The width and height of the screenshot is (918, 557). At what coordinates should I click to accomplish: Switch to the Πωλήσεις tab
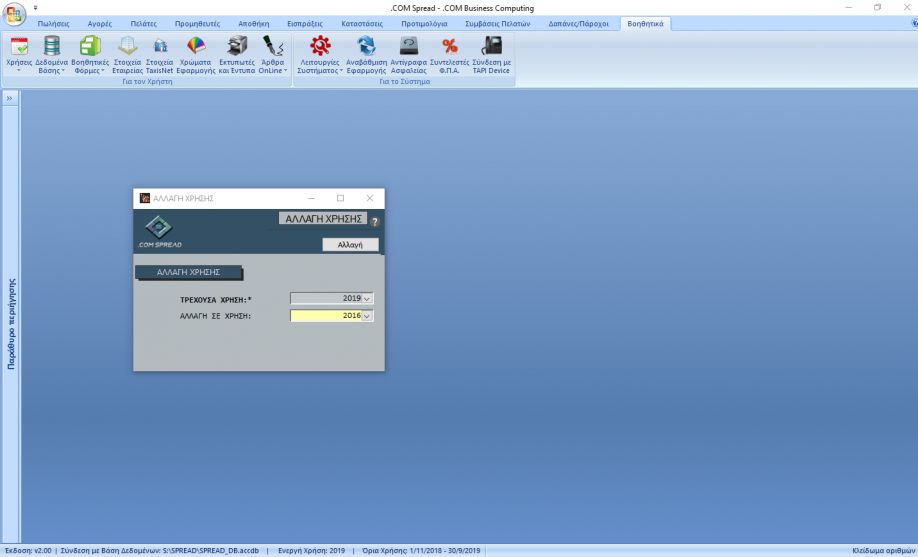pos(53,24)
